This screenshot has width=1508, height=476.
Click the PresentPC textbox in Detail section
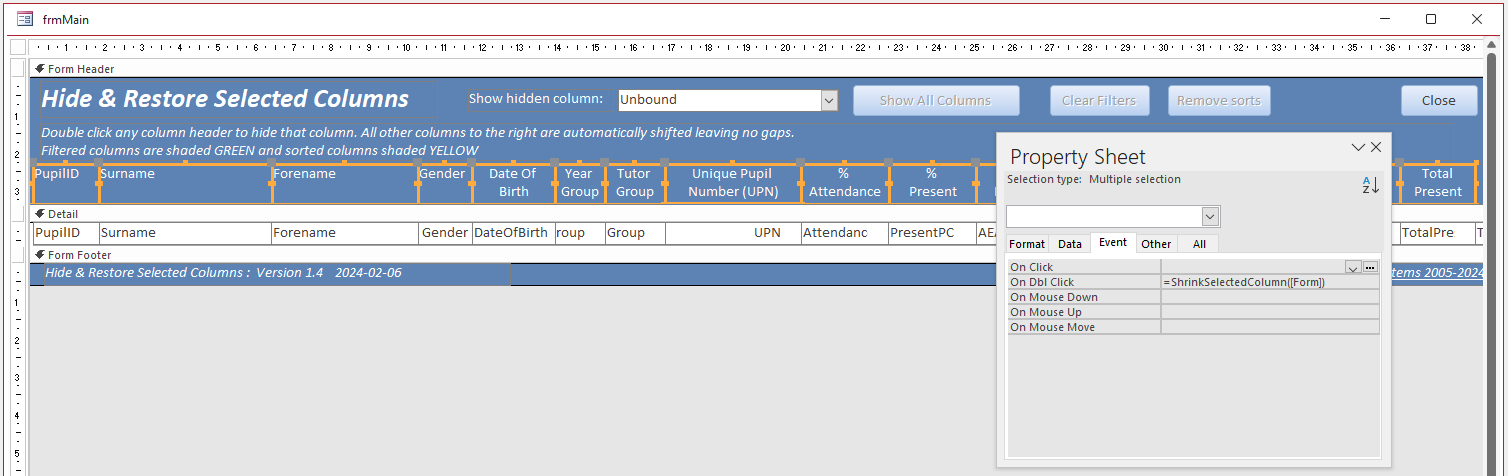tap(932, 233)
